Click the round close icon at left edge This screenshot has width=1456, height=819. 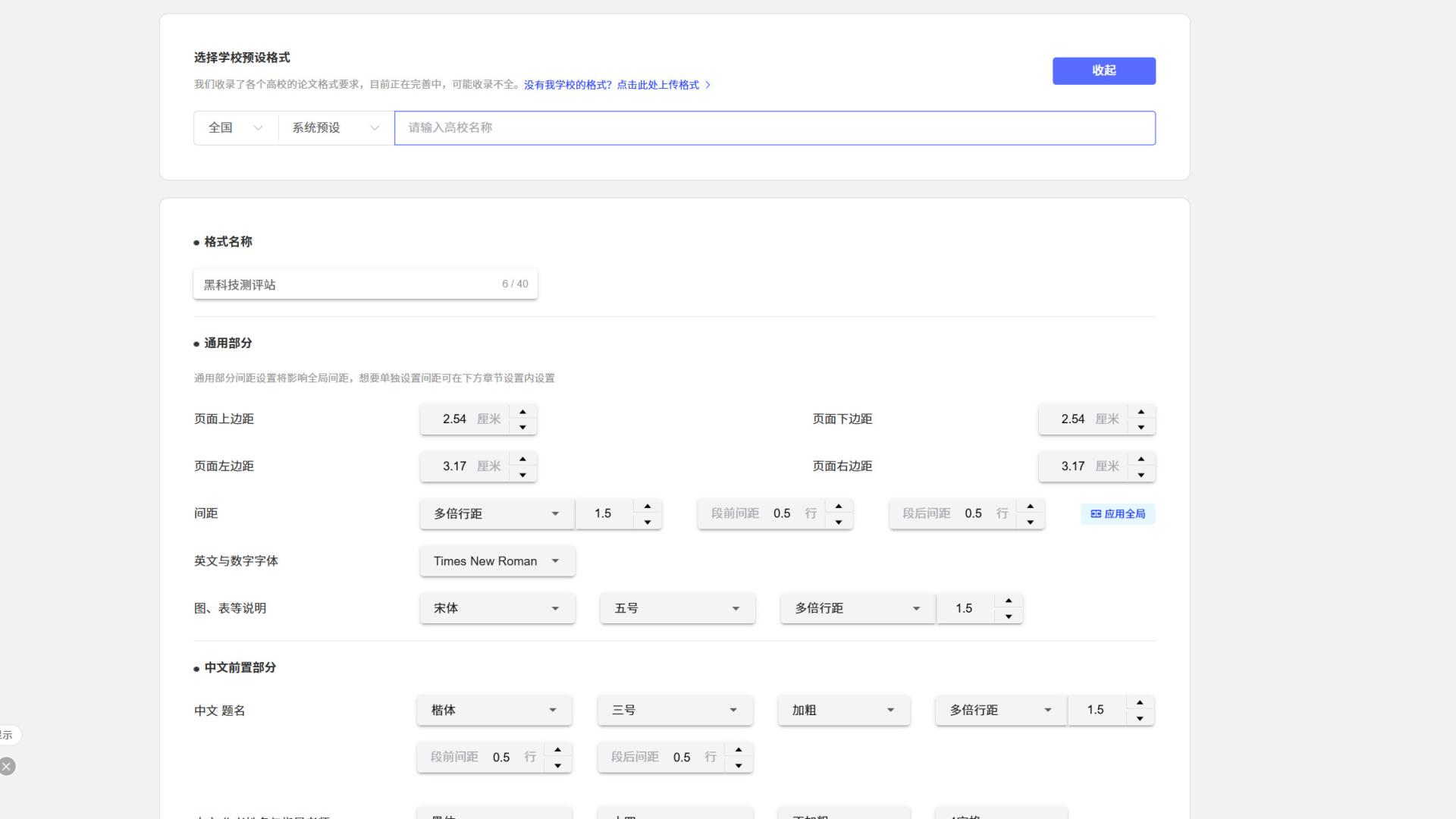click(7, 767)
